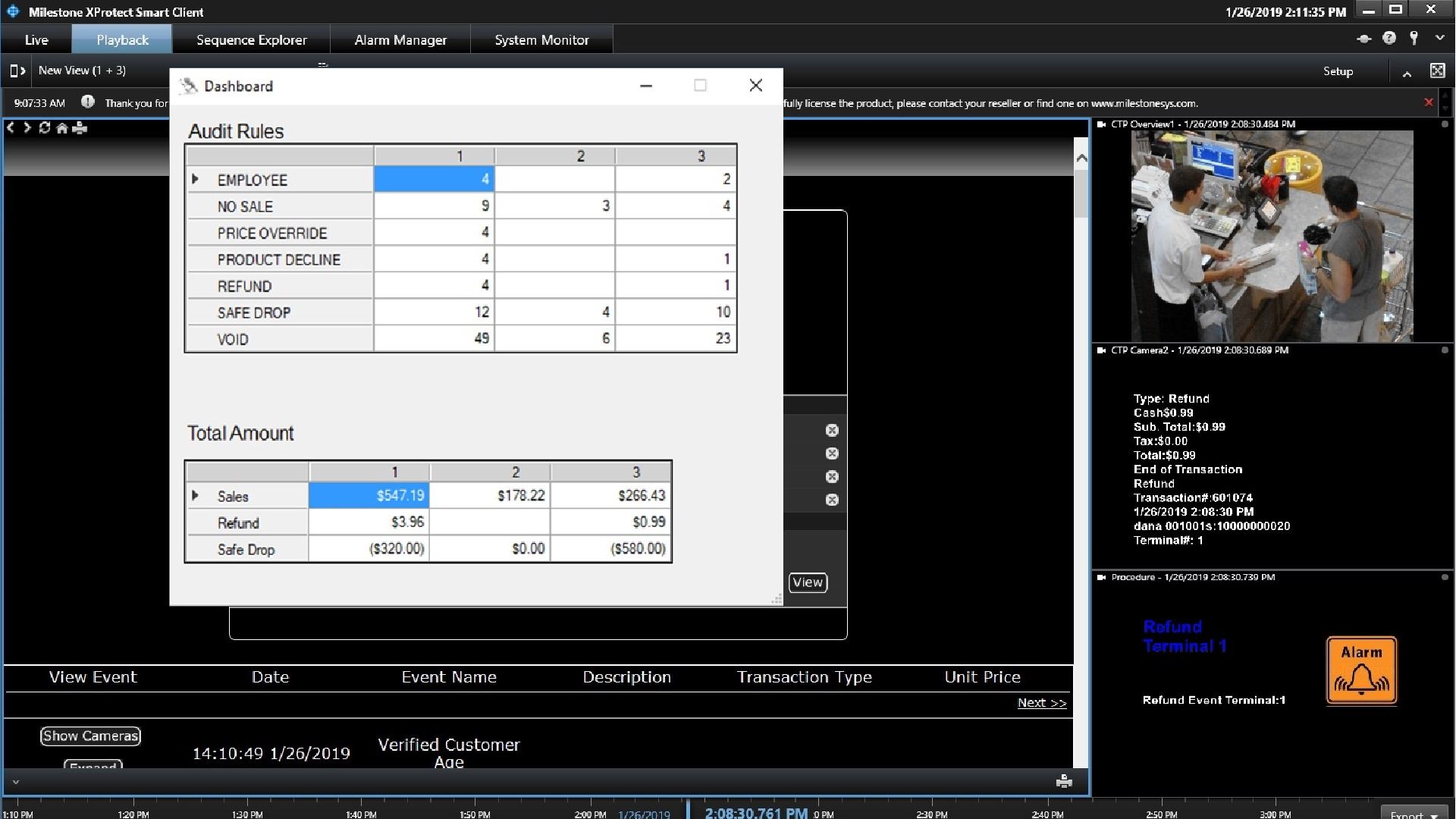Click CTP Overview1 status indicator dot
Screen dimensions: 1456x819
(x=1445, y=124)
